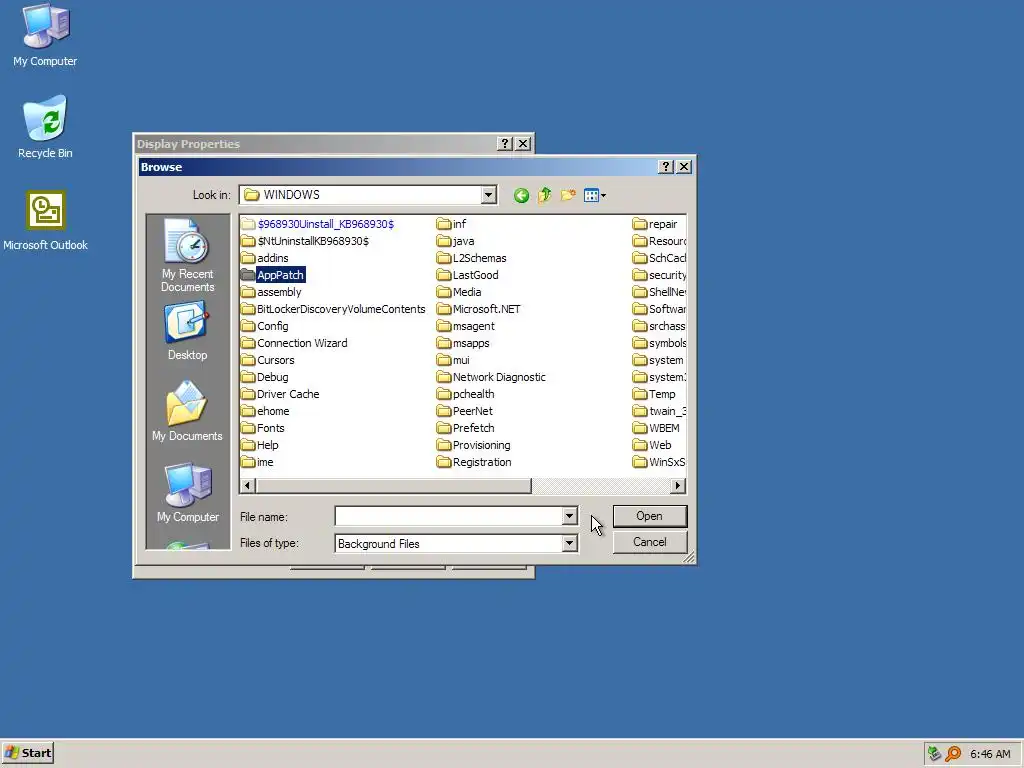Image resolution: width=1024 pixels, height=768 pixels.
Task: Select the Web folder
Action: pyautogui.click(x=652, y=445)
